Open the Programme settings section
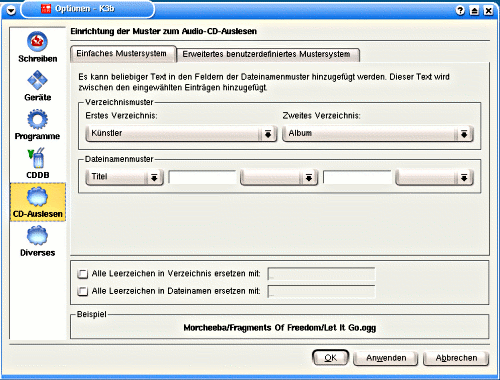 coord(37,125)
